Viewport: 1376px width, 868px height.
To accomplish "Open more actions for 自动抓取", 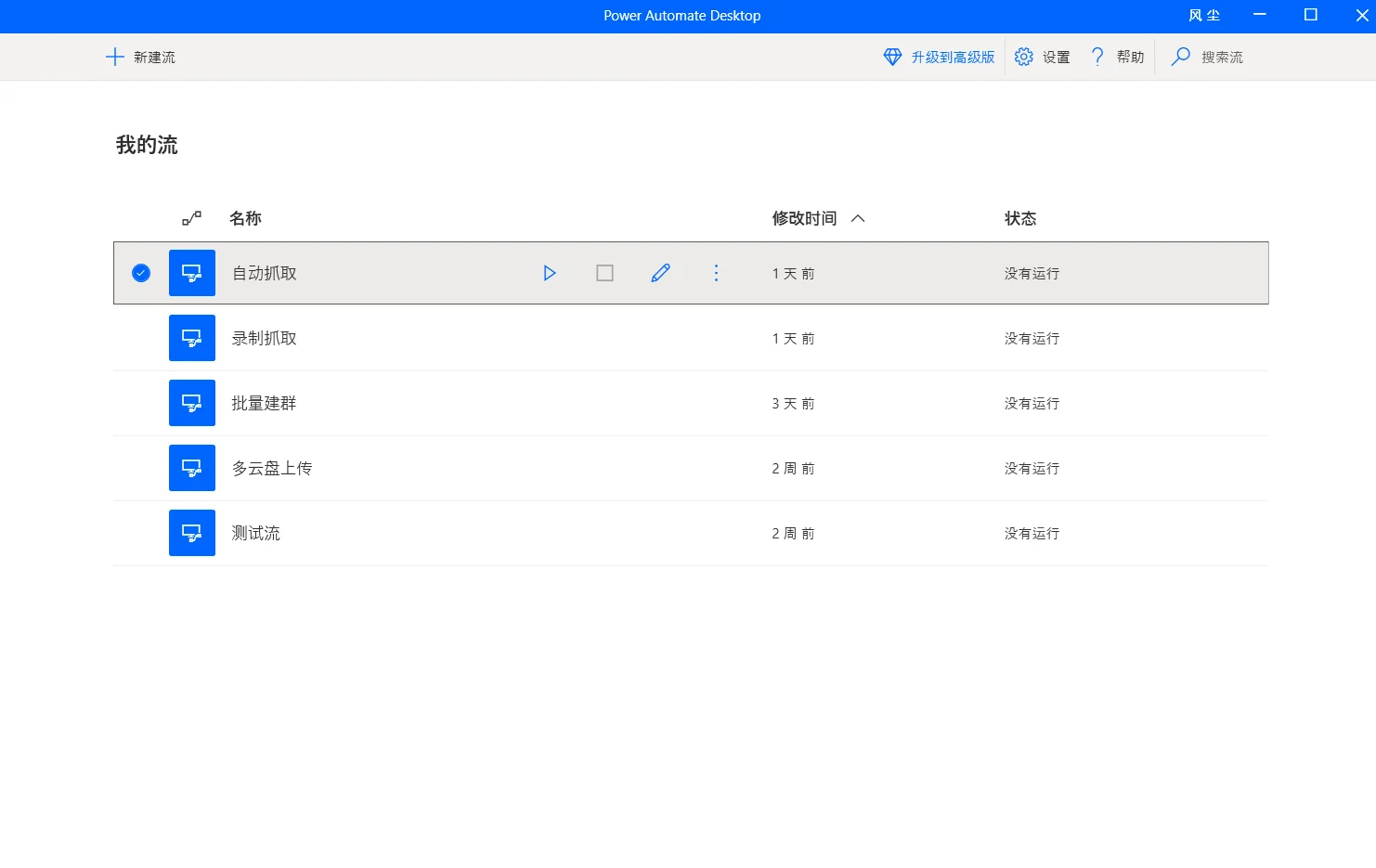I will click(x=716, y=273).
